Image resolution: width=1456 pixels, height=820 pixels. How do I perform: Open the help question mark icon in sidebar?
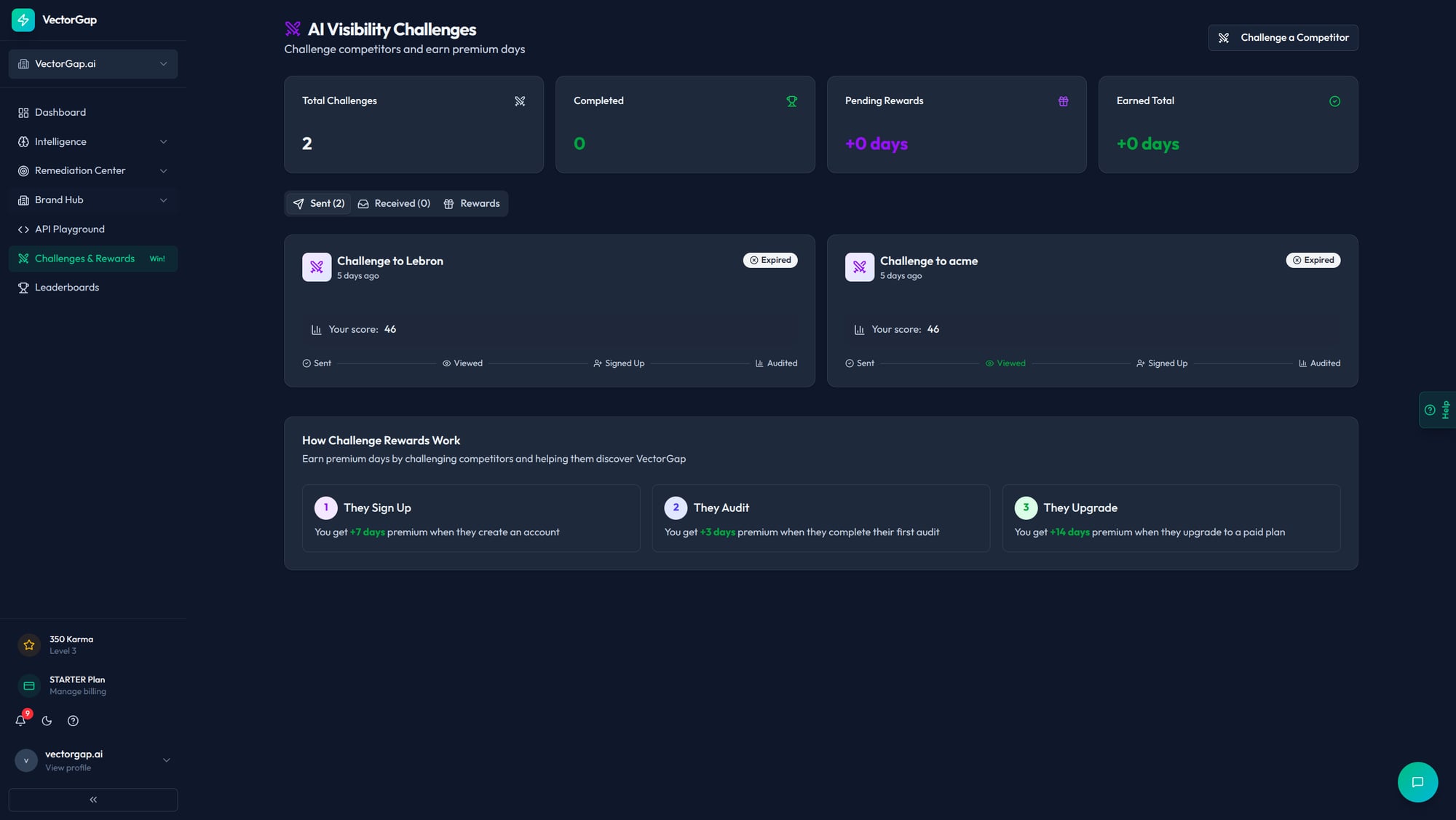point(73,720)
